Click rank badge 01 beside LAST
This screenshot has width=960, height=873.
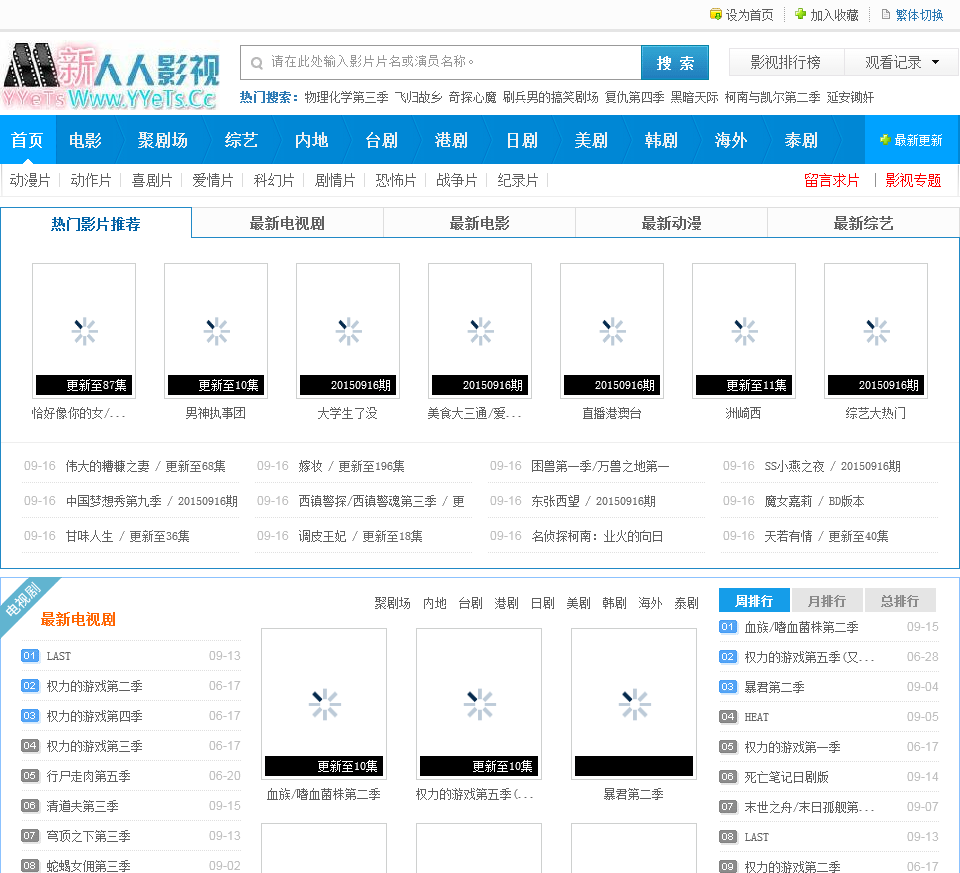click(x=30, y=656)
